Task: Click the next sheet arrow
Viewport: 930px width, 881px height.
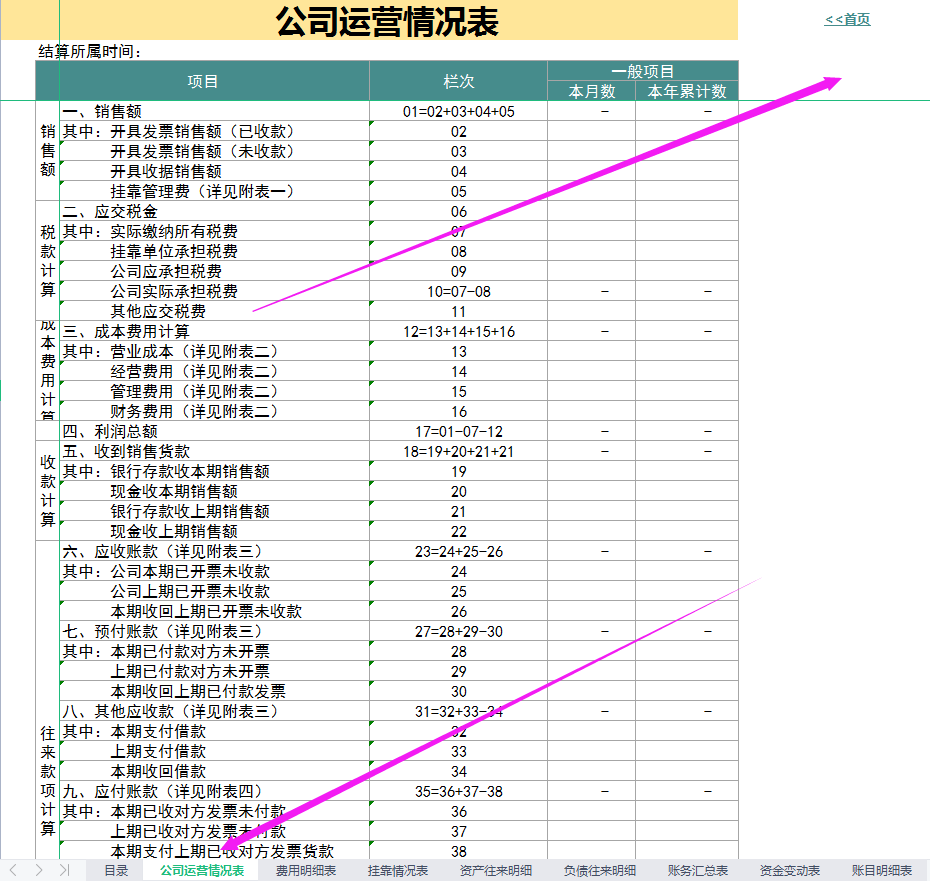Action: pos(39,870)
